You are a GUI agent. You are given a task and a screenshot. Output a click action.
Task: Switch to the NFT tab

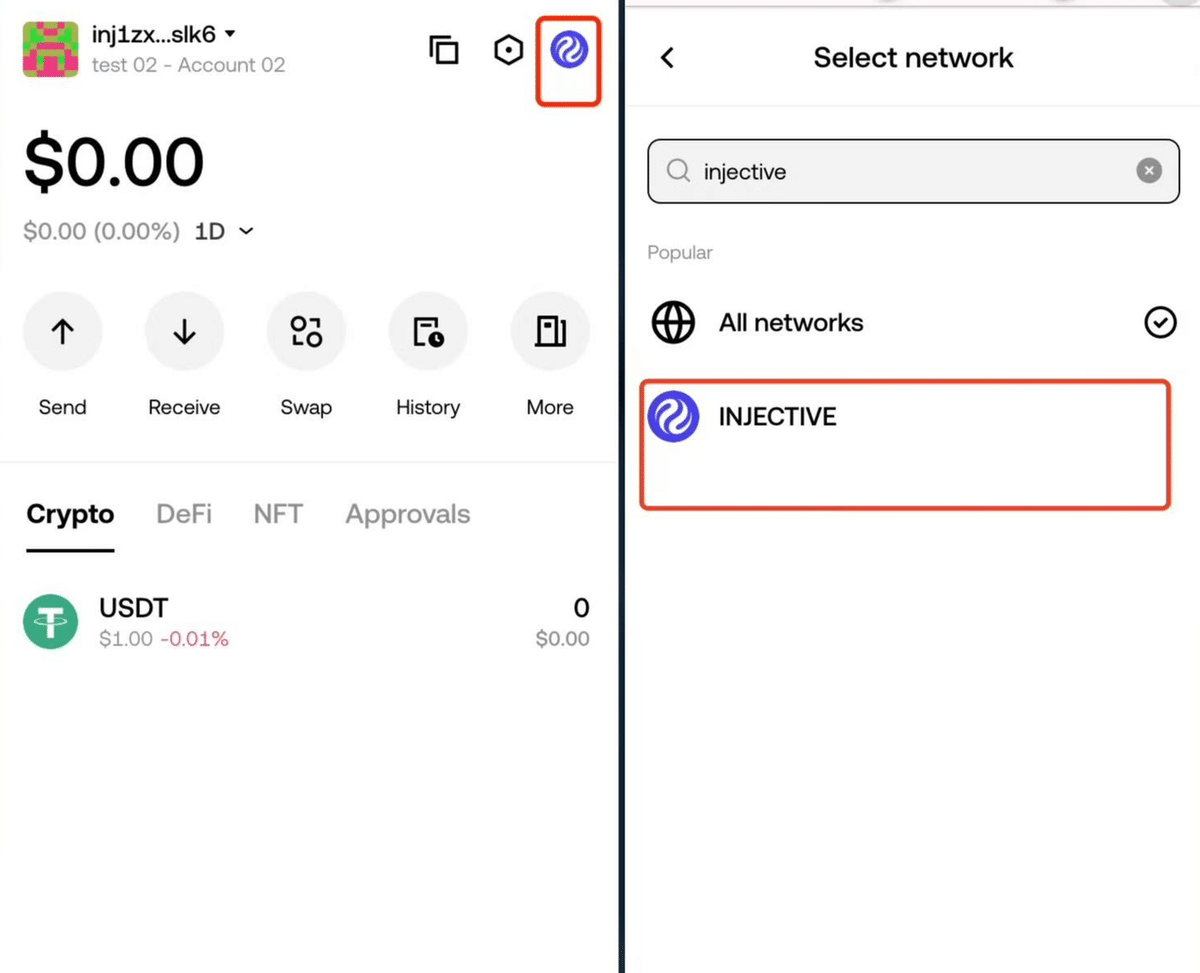(278, 514)
